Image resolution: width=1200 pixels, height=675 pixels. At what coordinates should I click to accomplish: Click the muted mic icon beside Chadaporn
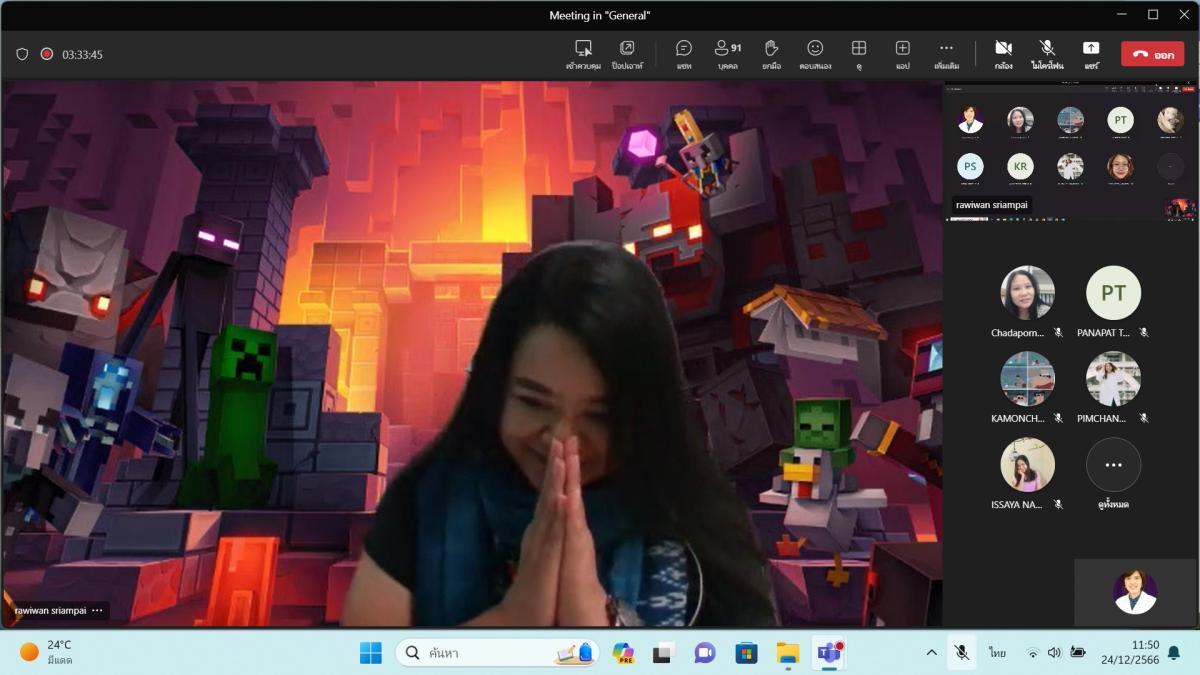coord(1058,333)
